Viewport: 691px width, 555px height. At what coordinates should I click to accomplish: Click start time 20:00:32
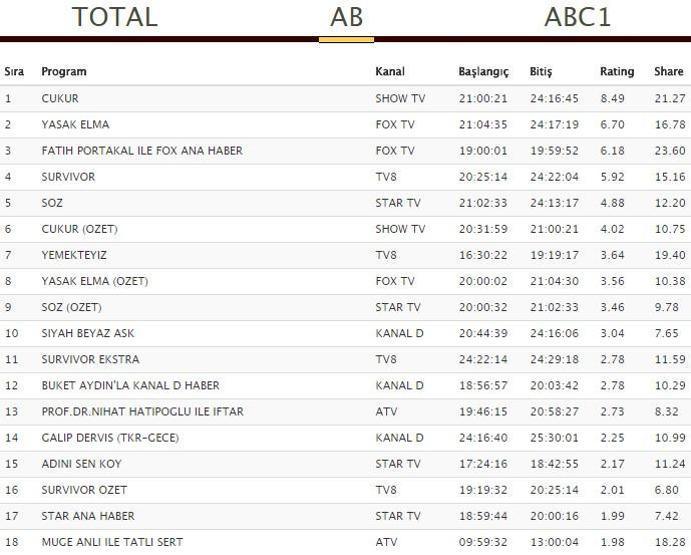click(x=483, y=307)
